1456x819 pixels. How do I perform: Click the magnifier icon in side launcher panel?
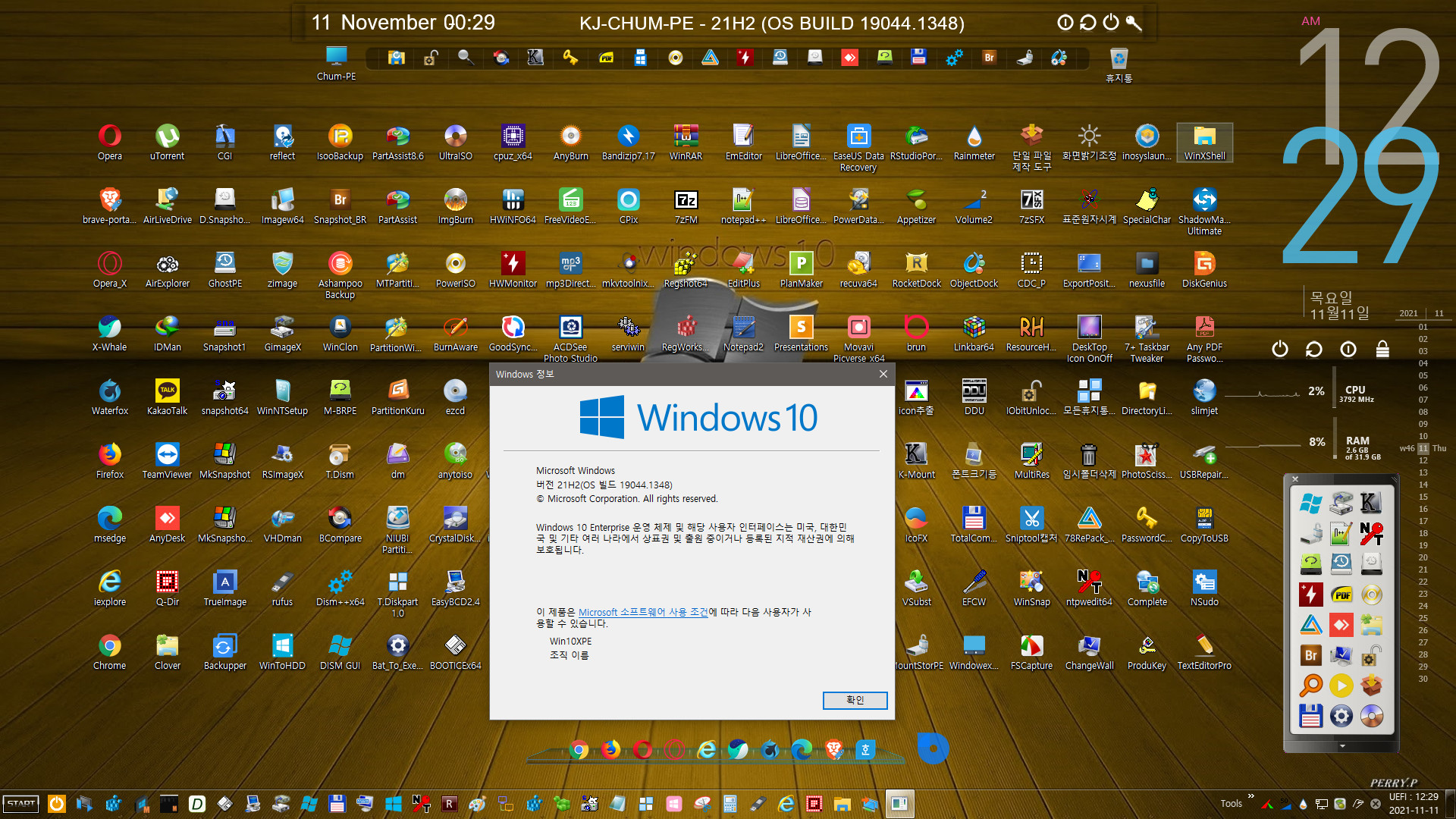pos(1310,686)
